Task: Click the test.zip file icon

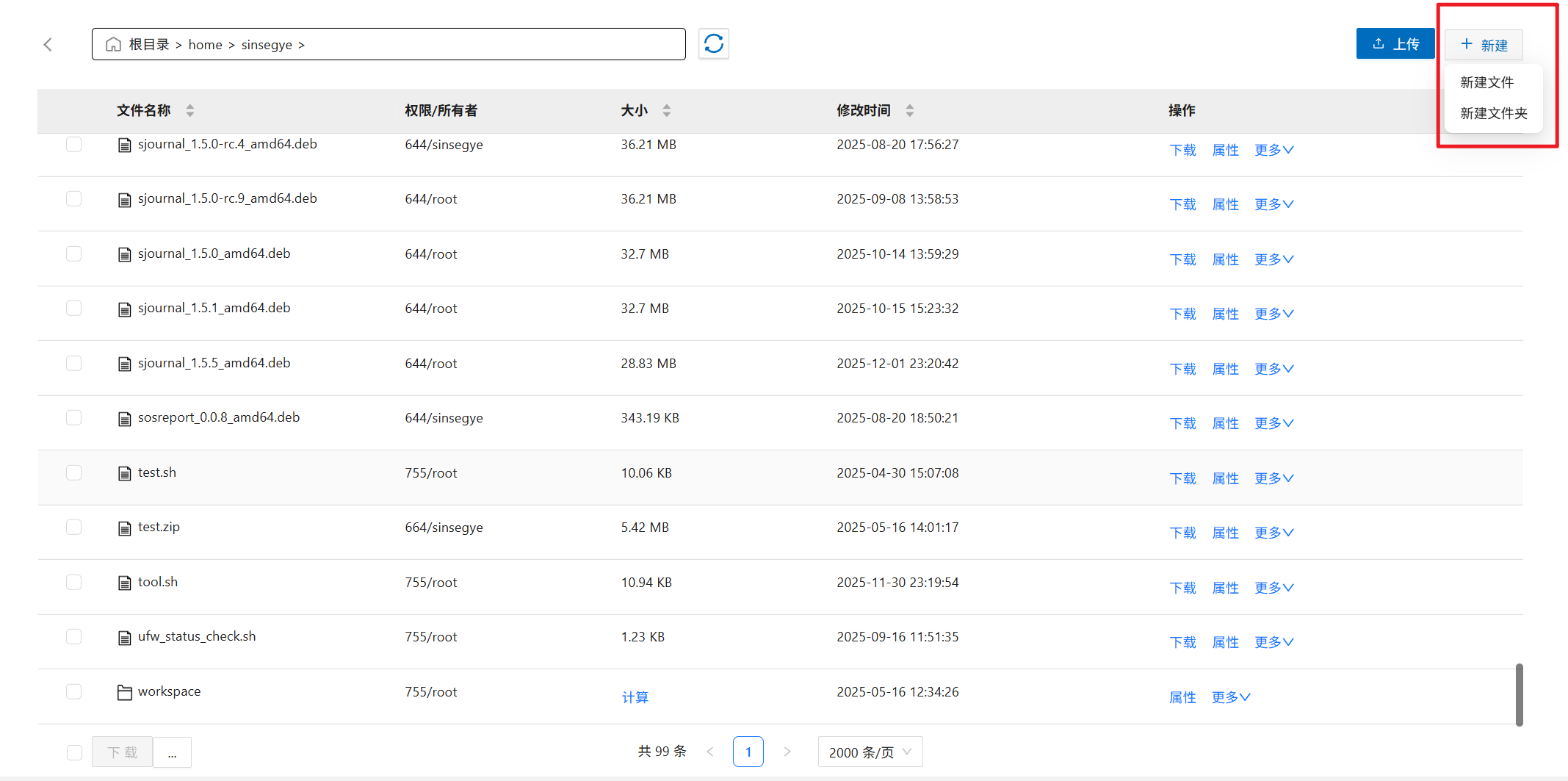Action: (125, 528)
